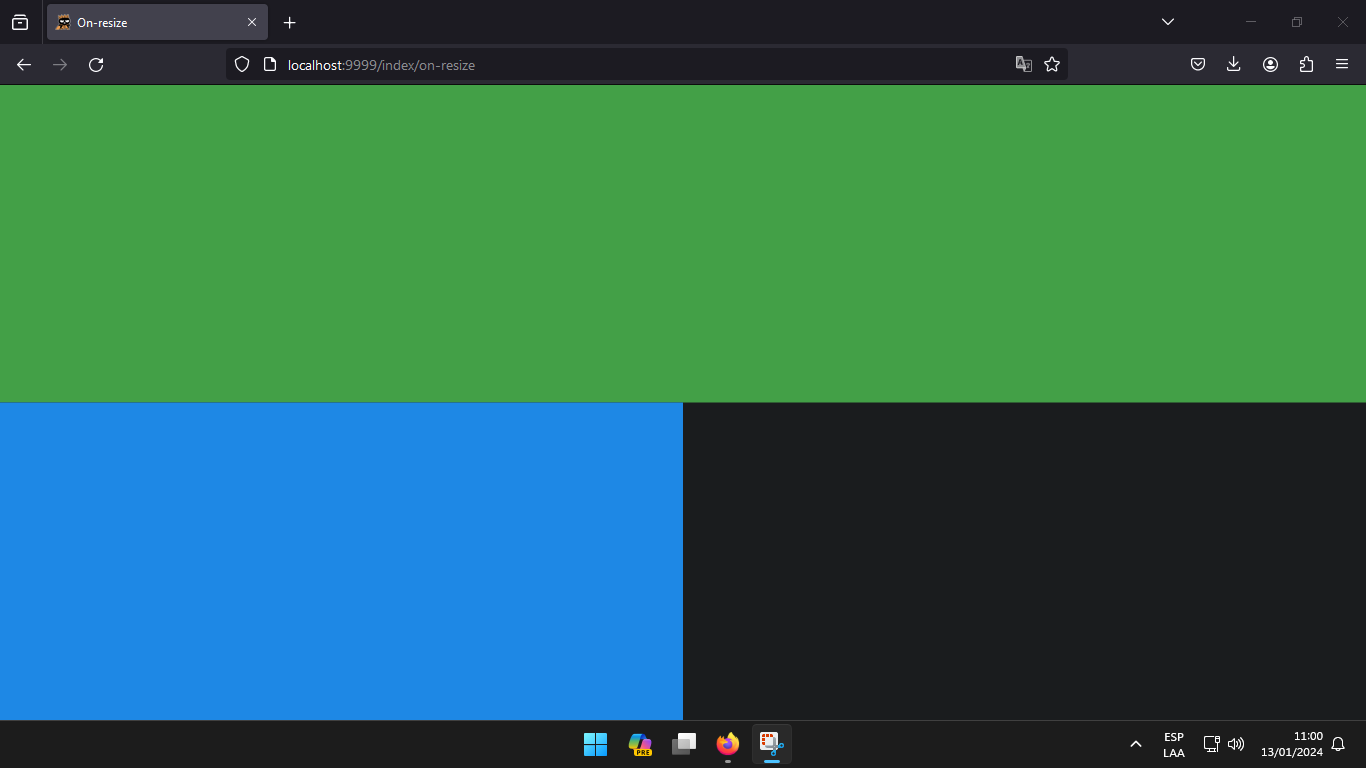The height and width of the screenshot is (768, 1366).
Task: Switch to the On-resize tab
Action: [x=150, y=22]
